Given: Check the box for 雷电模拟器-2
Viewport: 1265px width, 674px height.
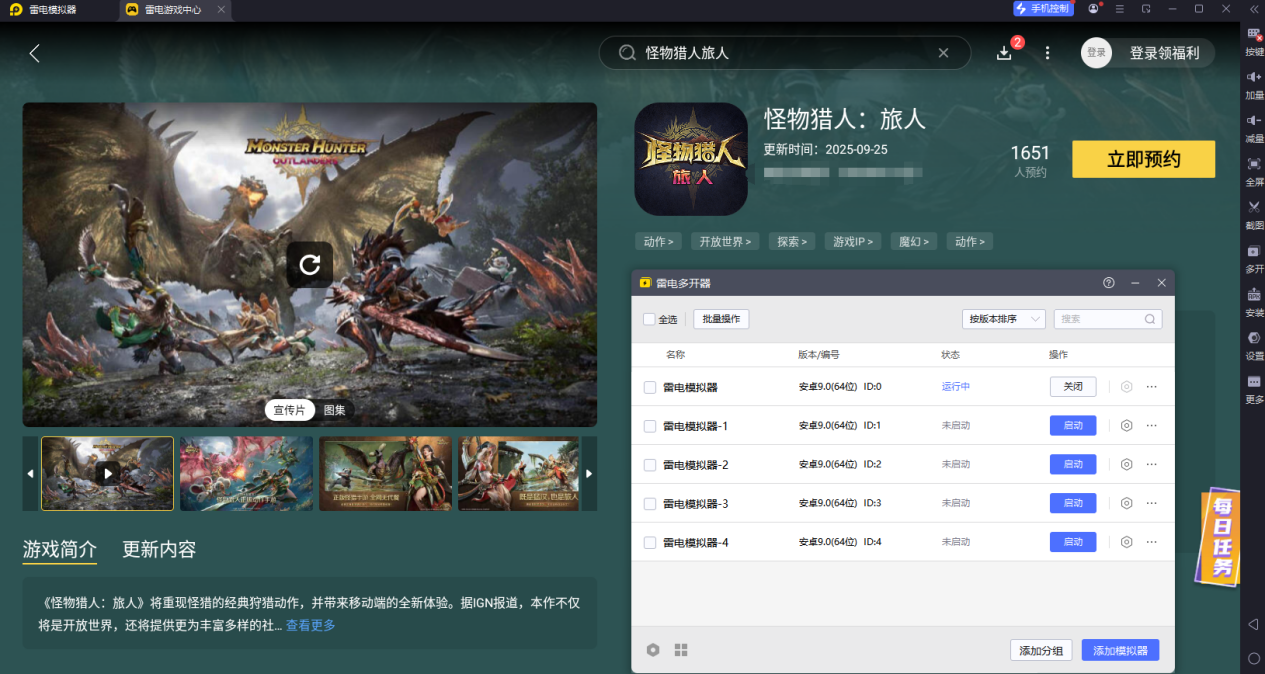Looking at the screenshot, I should [x=650, y=465].
